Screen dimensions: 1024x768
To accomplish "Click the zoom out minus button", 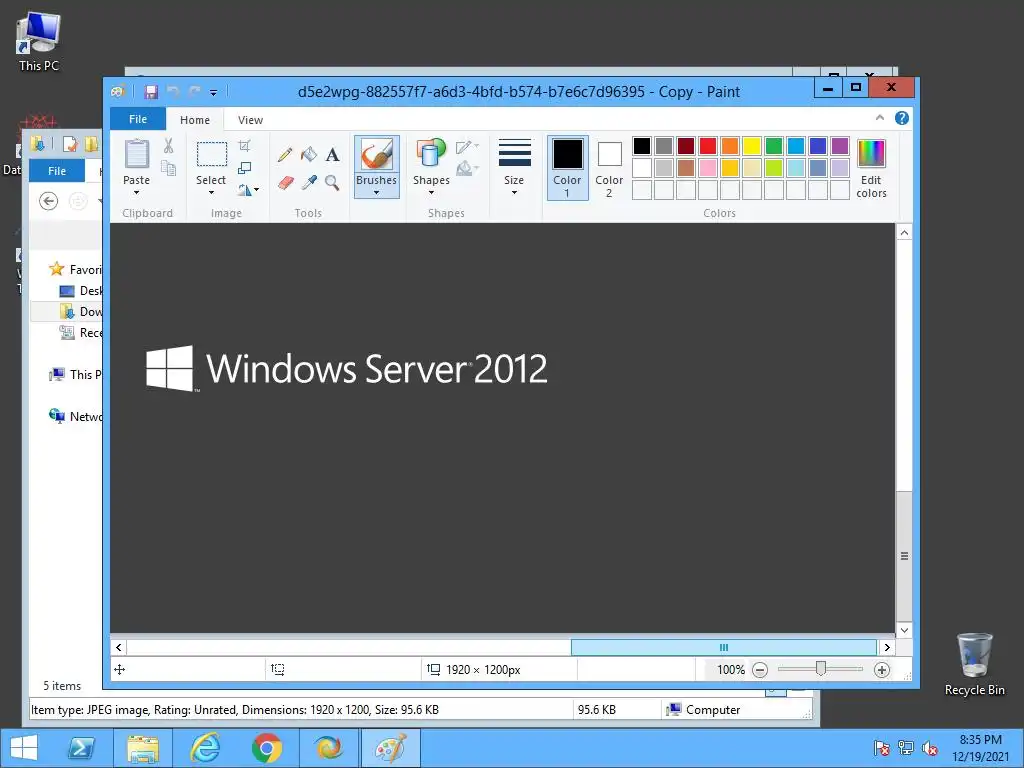I will coord(760,670).
